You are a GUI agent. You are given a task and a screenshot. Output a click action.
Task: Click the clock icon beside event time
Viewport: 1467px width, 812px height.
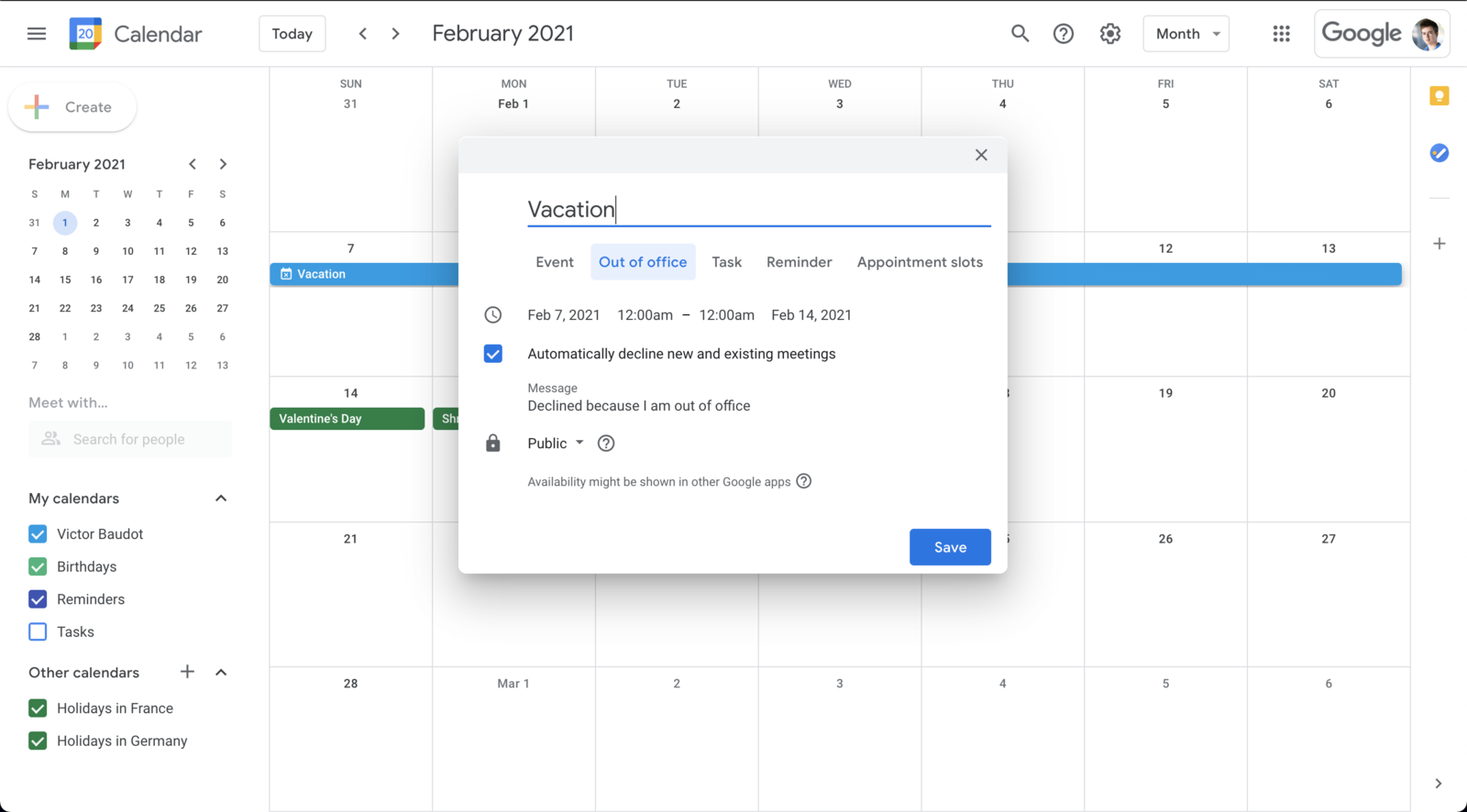point(493,315)
